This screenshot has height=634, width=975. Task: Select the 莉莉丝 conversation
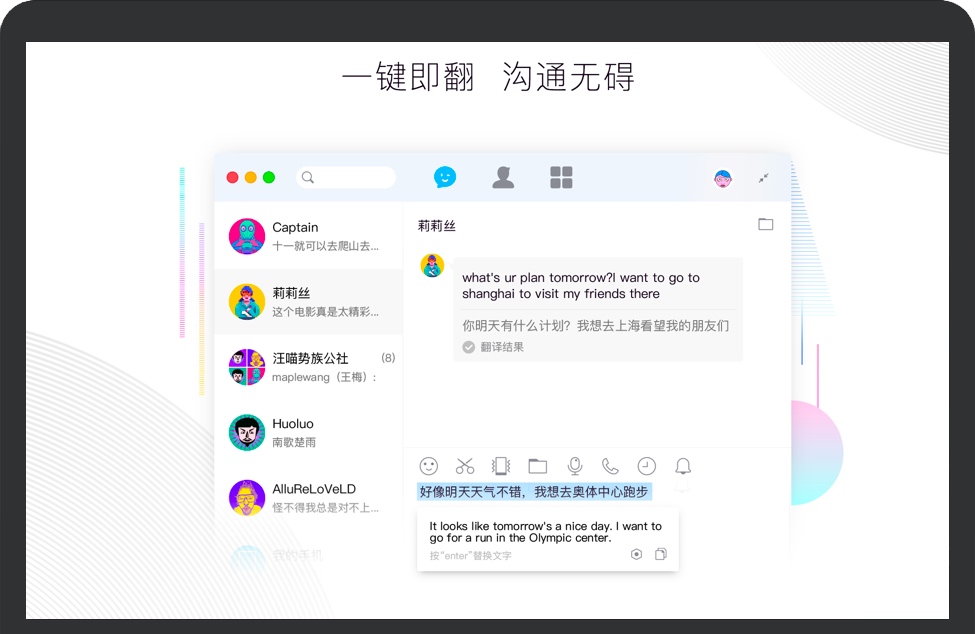(310, 302)
